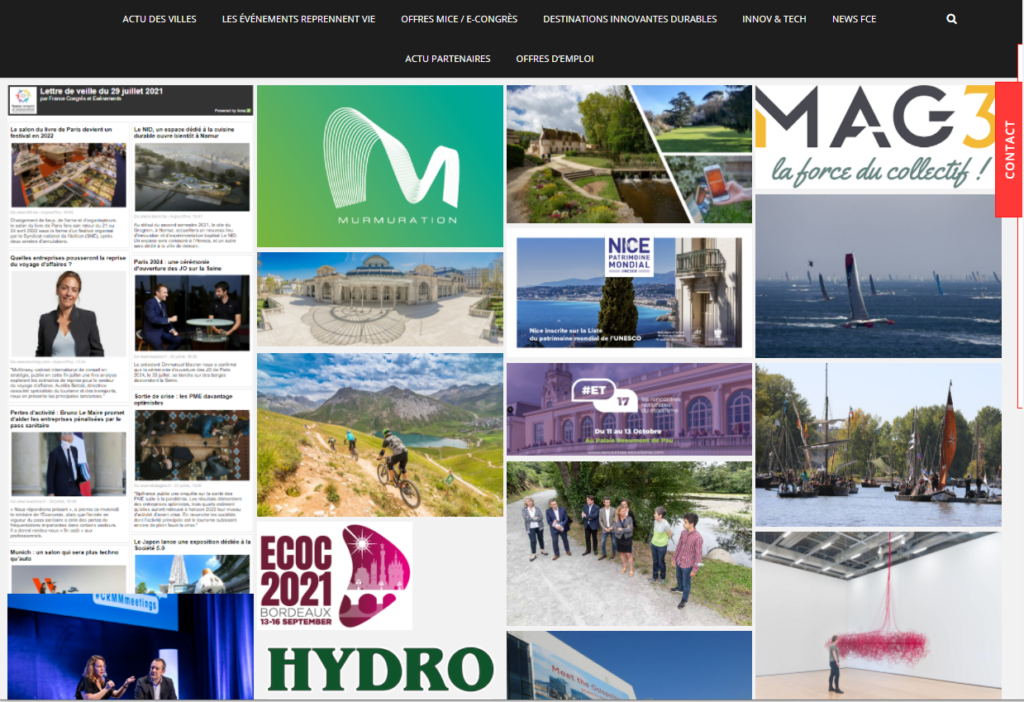View the Meet the Odeon building photo
The width and height of the screenshot is (1024, 702).
(x=629, y=665)
